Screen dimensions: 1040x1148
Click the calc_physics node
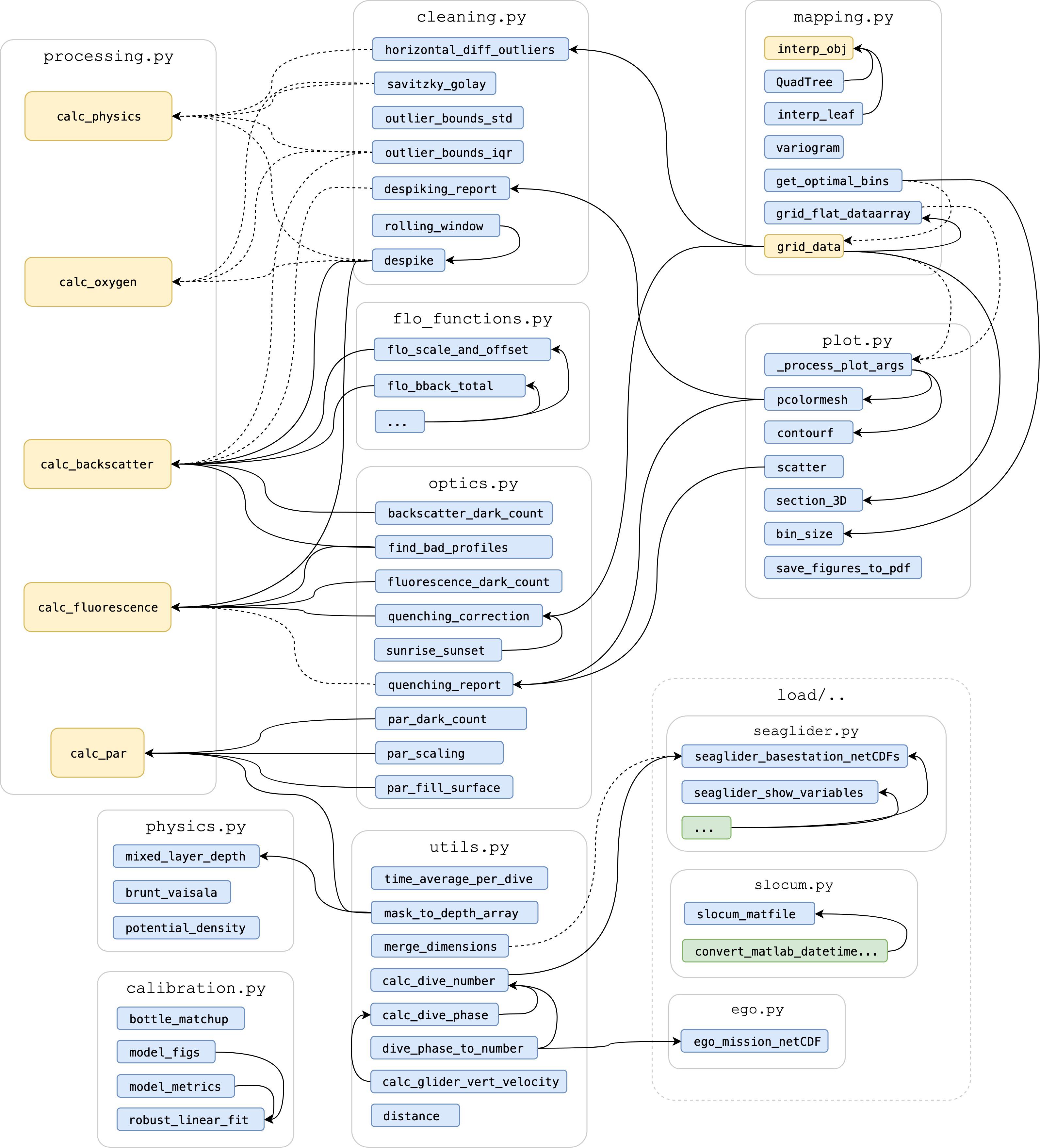tap(98, 116)
